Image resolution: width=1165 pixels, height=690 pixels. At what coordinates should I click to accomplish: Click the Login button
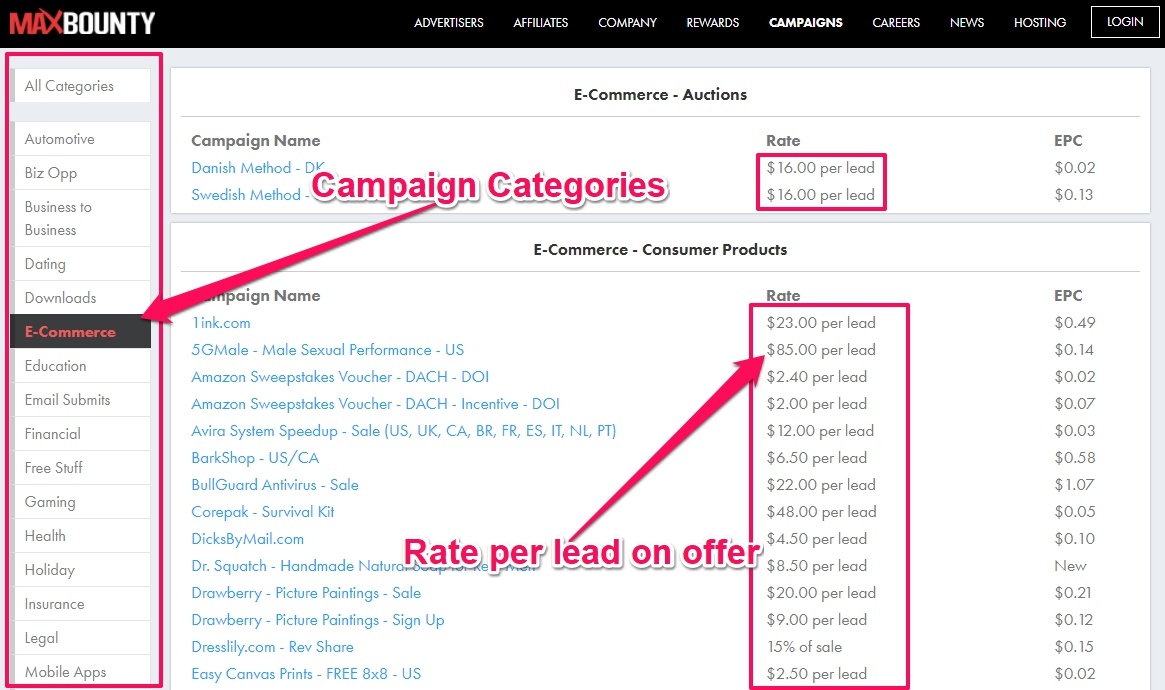pyautogui.click(x=1125, y=22)
